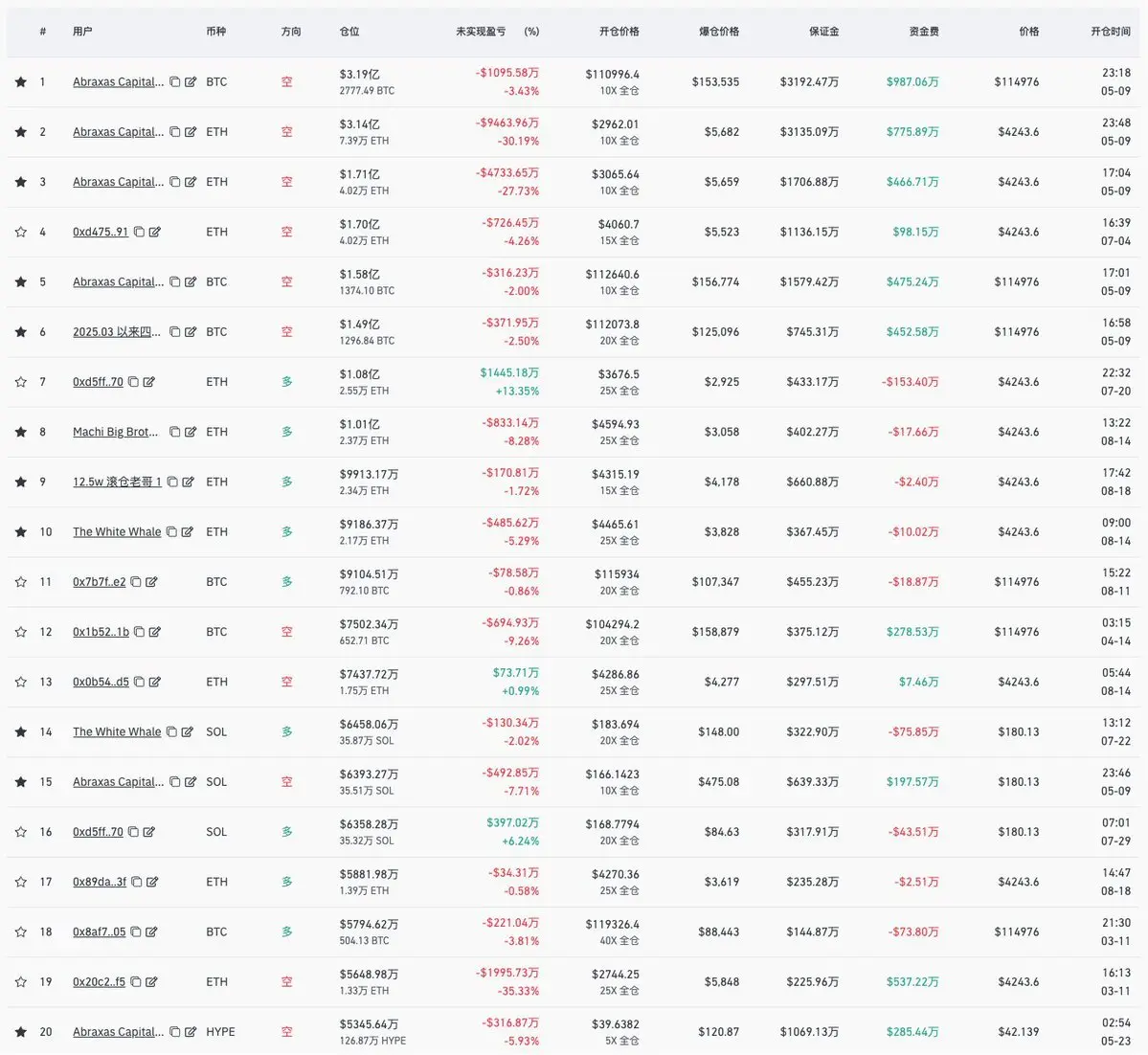1148x1055 pixels.
Task: Select entry price $119326.4 in row 18
Action: coord(612,925)
